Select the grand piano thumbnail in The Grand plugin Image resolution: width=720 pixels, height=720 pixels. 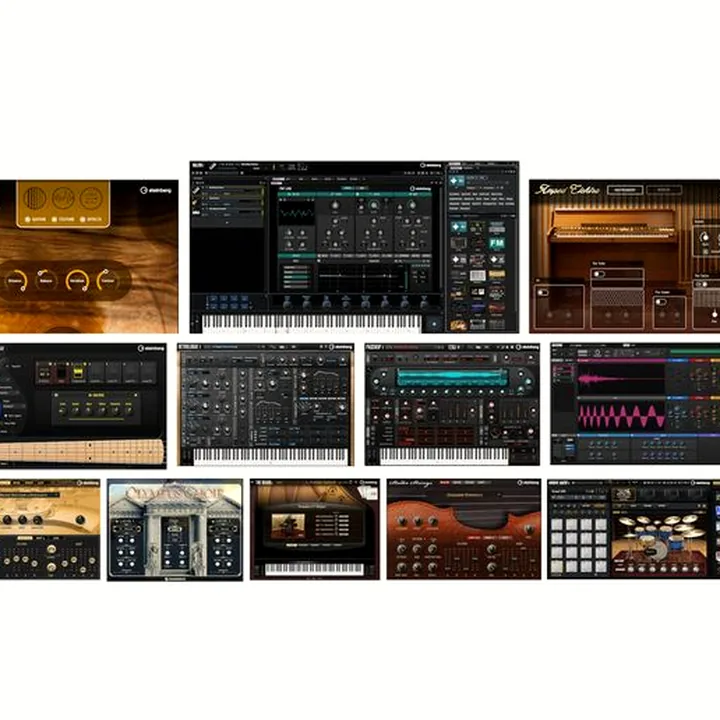288,526
